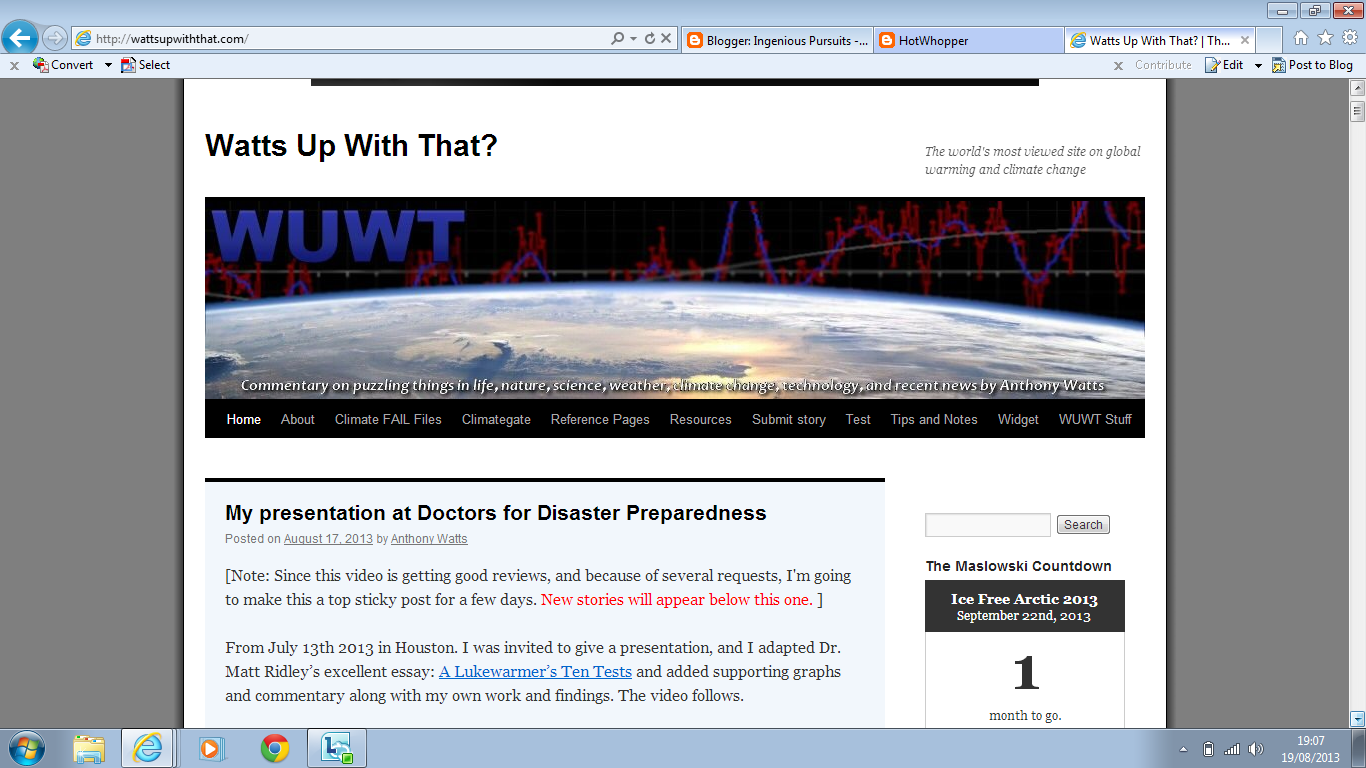Click the network signal tray icon
Viewport: 1366px width, 768px height.
(1232, 749)
